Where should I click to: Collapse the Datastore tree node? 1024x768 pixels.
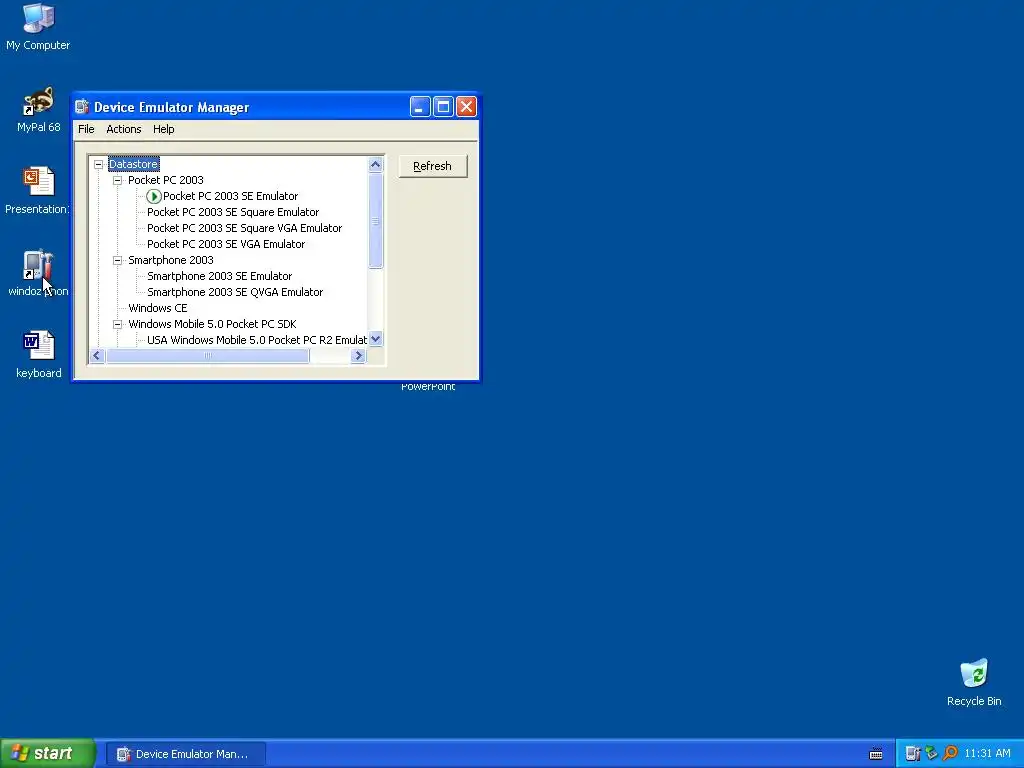click(99, 165)
